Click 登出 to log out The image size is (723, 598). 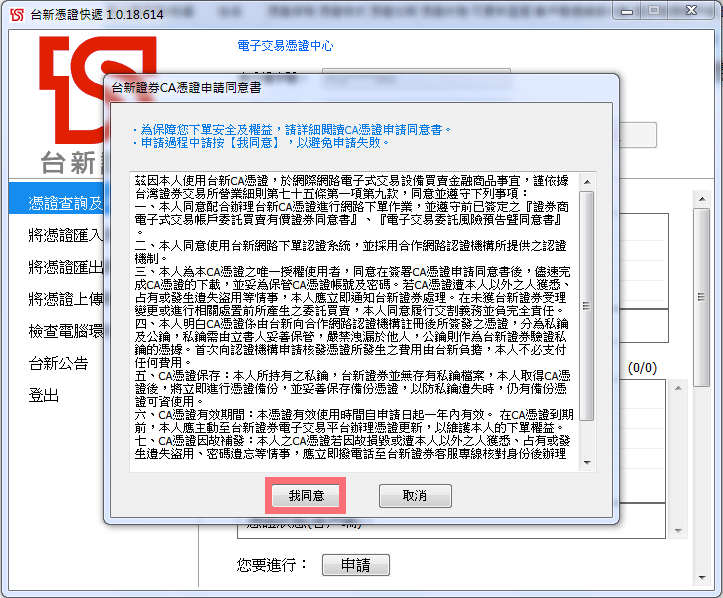tap(43, 395)
